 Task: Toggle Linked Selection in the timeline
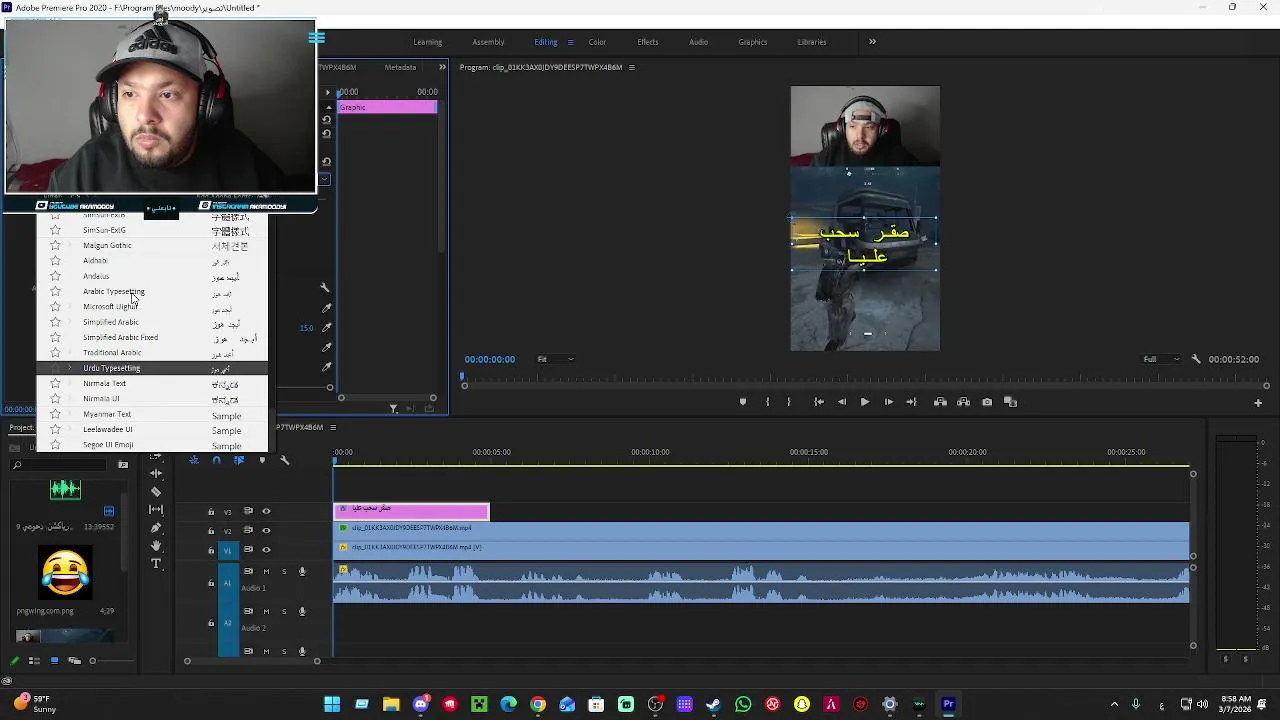(239, 460)
